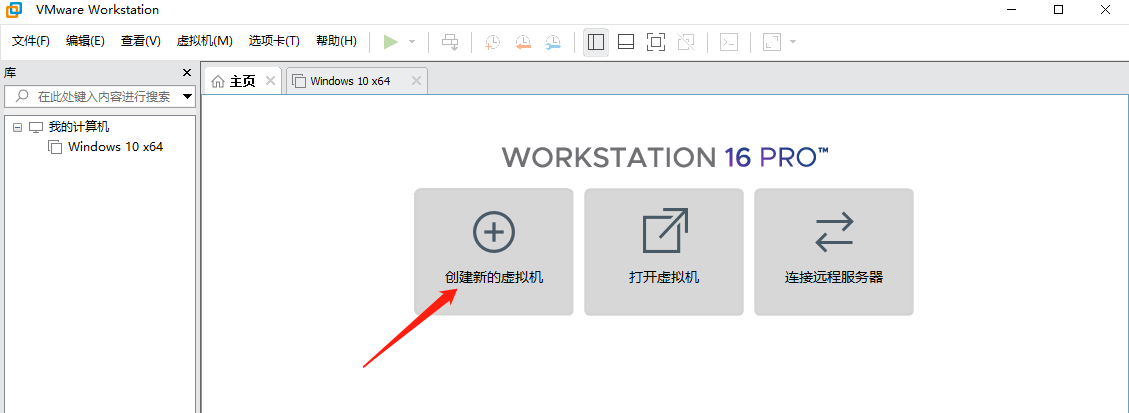Viewport: 1129px width, 413px height.
Task: Click the 打开虚拟机 button
Action: [x=664, y=252]
